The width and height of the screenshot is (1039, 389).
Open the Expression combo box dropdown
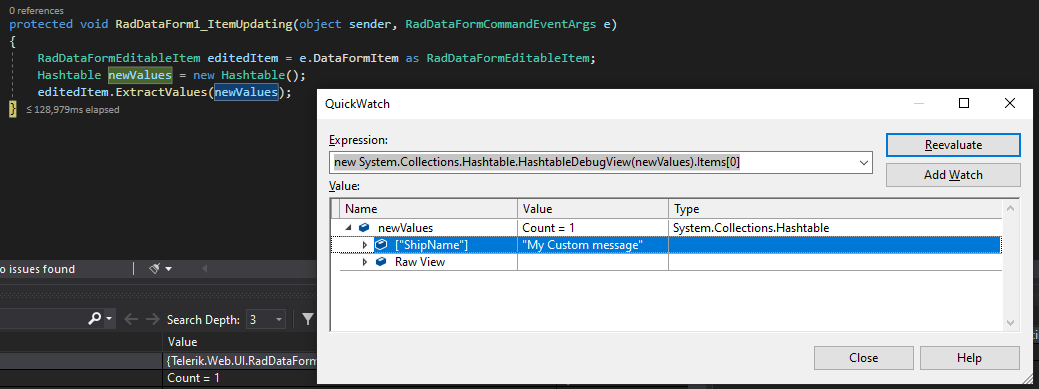tap(863, 162)
